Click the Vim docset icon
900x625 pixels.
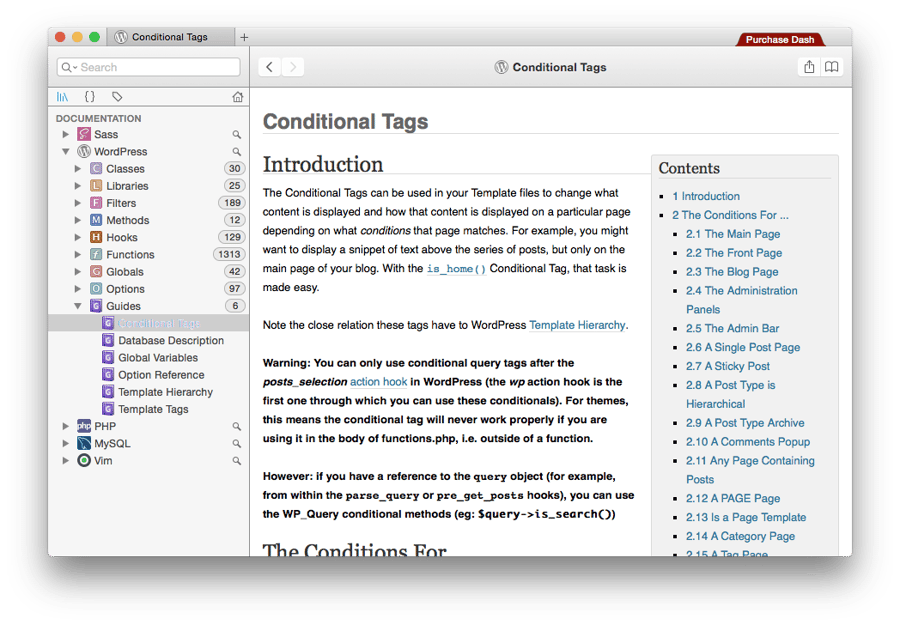click(x=84, y=460)
